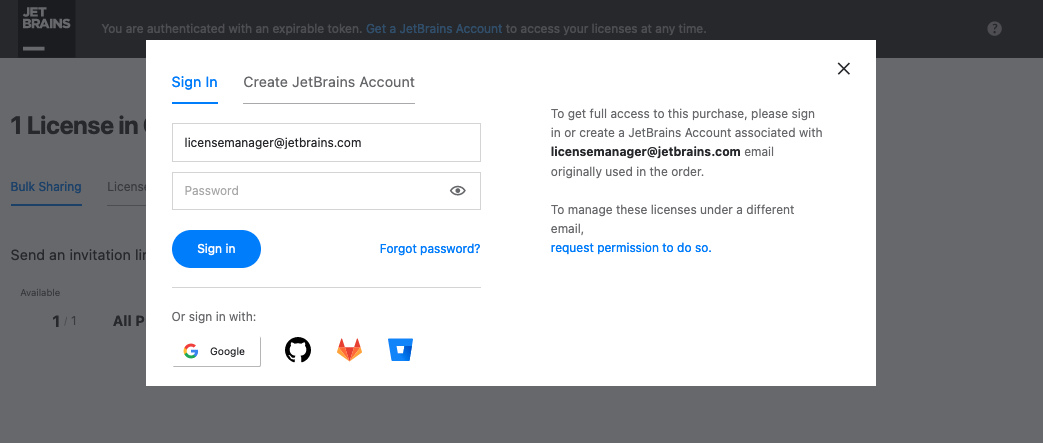Click into the Password field
Viewport: 1043px width, 443px height.
(x=310, y=191)
